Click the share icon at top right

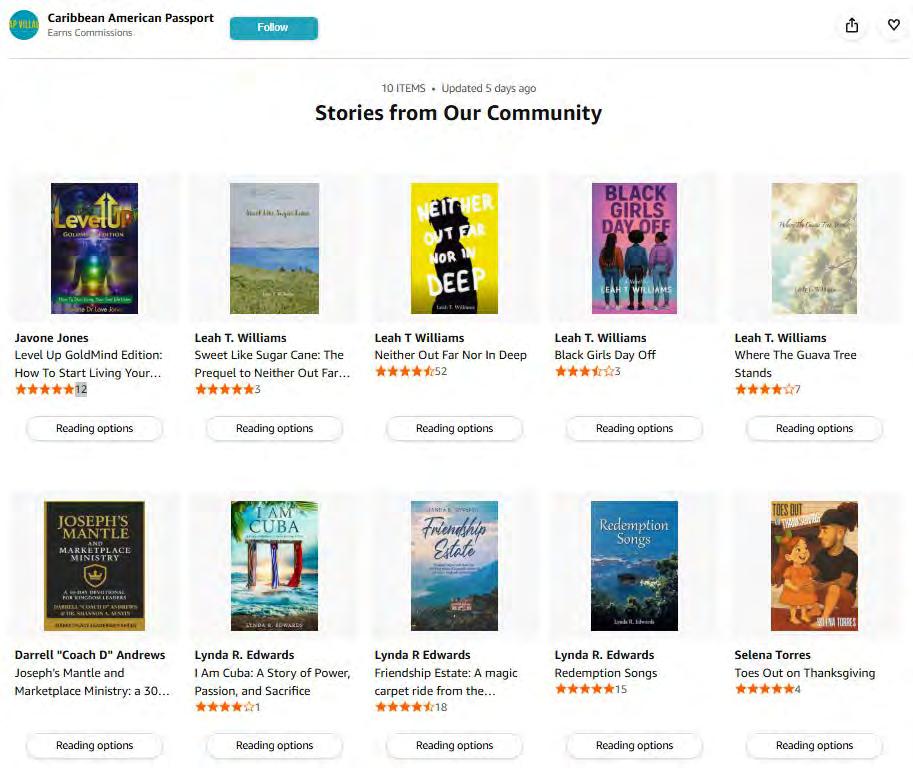[x=851, y=26]
